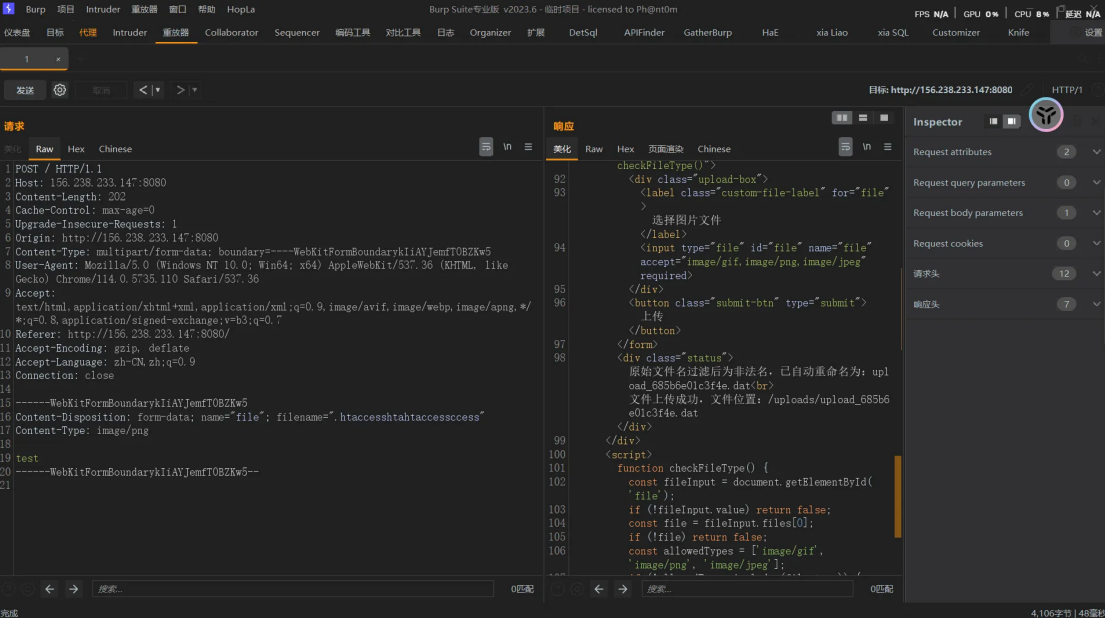Open the back history dropdown arrow
Viewport: 1105px width, 618px height.
[x=158, y=90]
